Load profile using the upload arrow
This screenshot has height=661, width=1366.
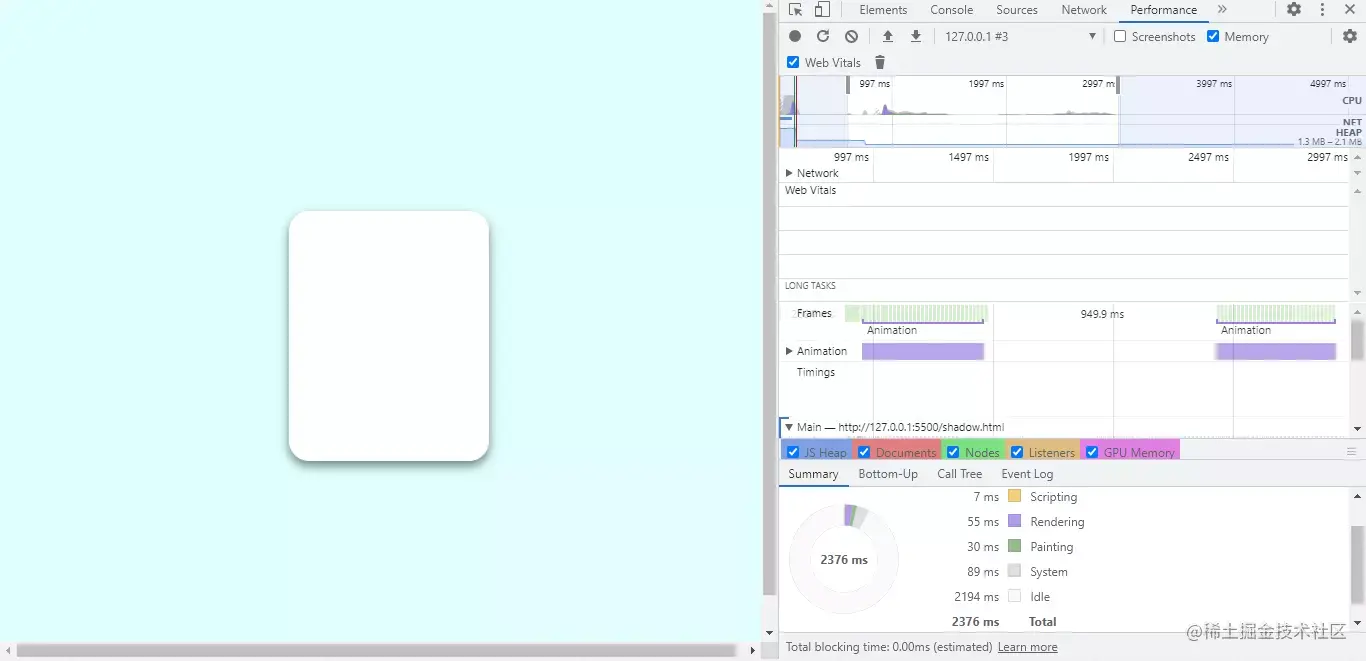(x=887, y=36)
